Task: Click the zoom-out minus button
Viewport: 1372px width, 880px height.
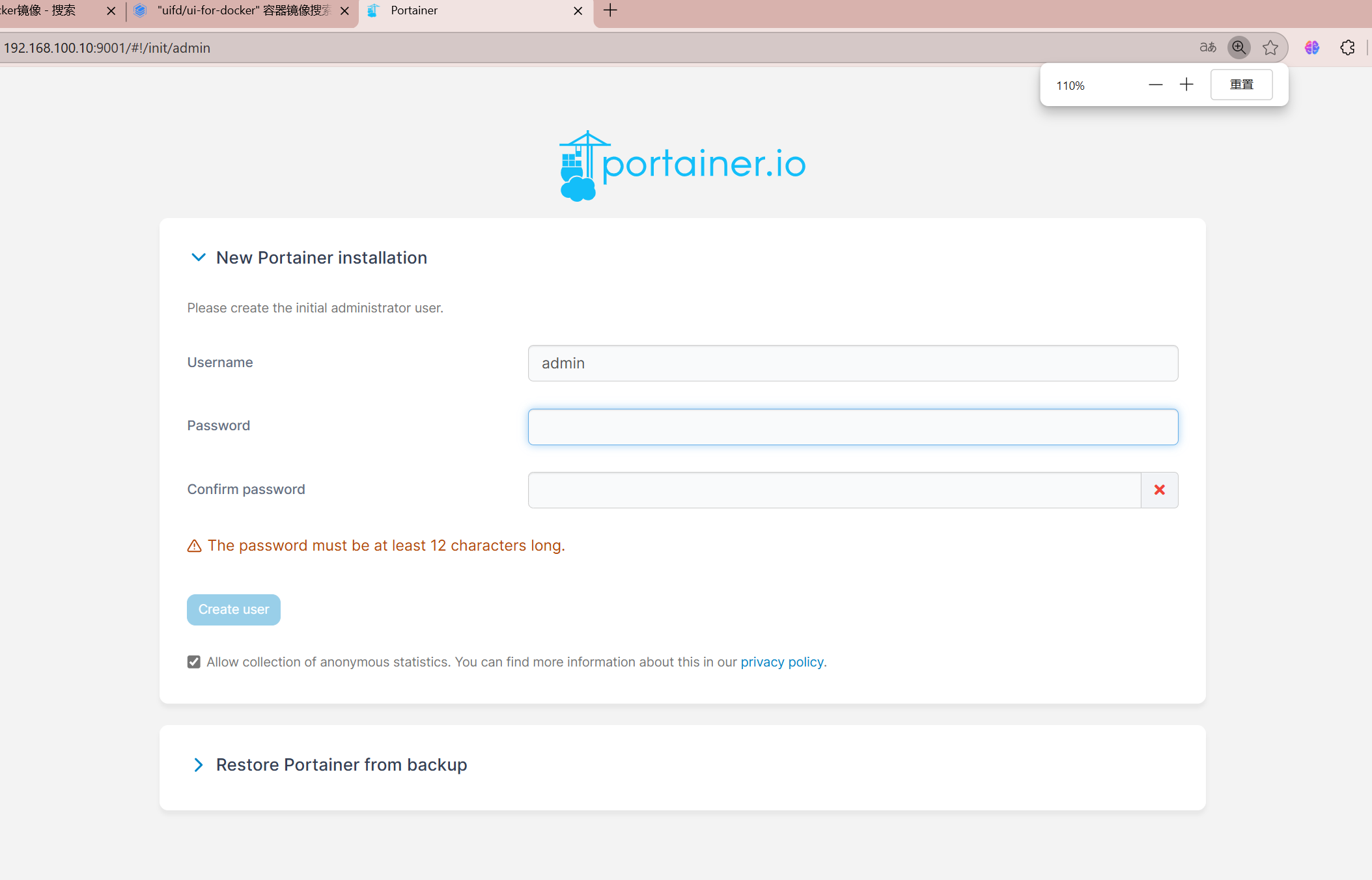Action: coord(1155,85)
